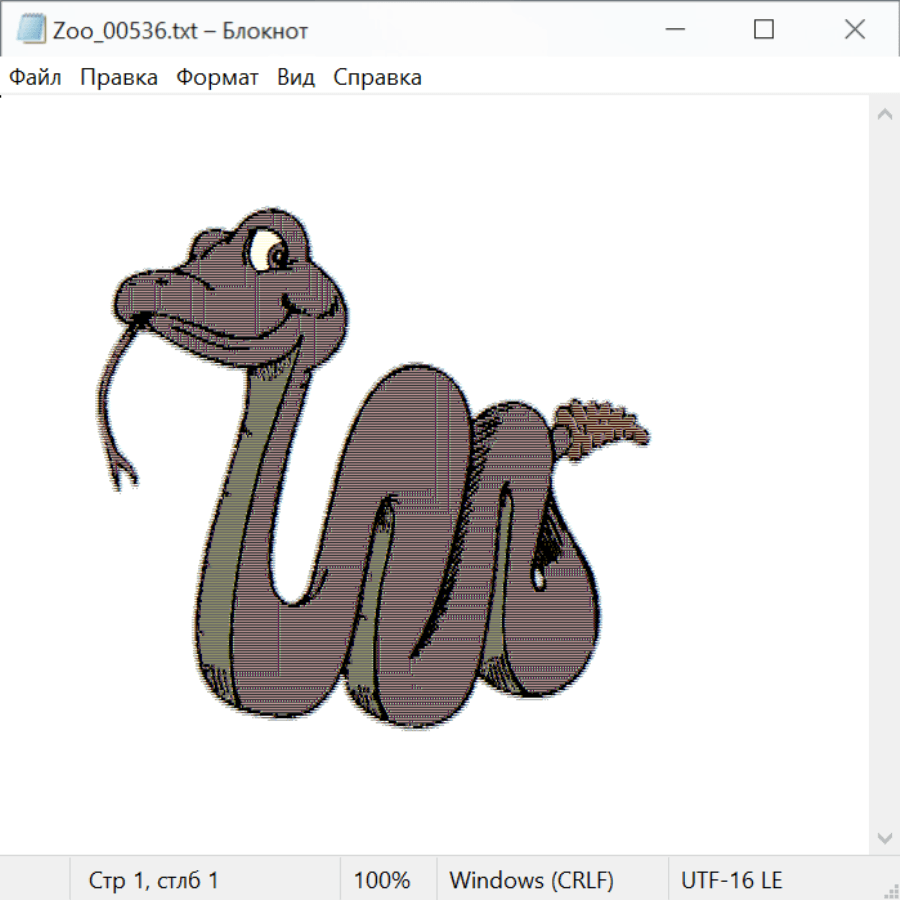Click the 'Стр 1, стлб 1' status indicator
This screenshot has height=900, width=900.
click(154, 880)
